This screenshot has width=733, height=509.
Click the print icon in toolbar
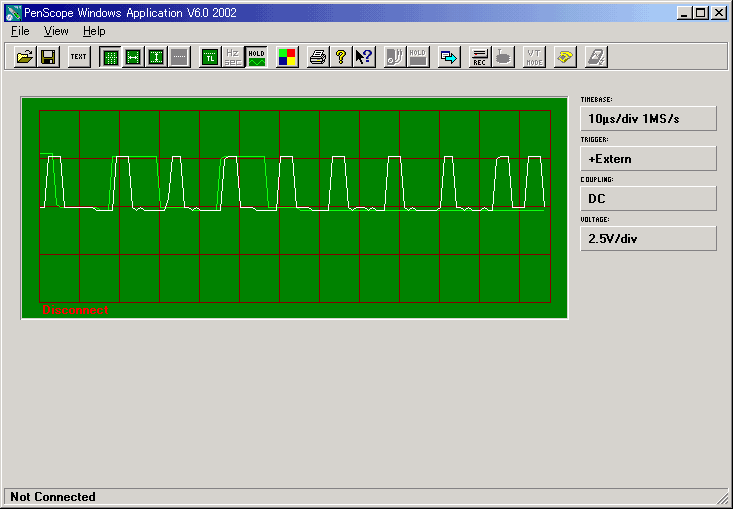click(318, 57)
